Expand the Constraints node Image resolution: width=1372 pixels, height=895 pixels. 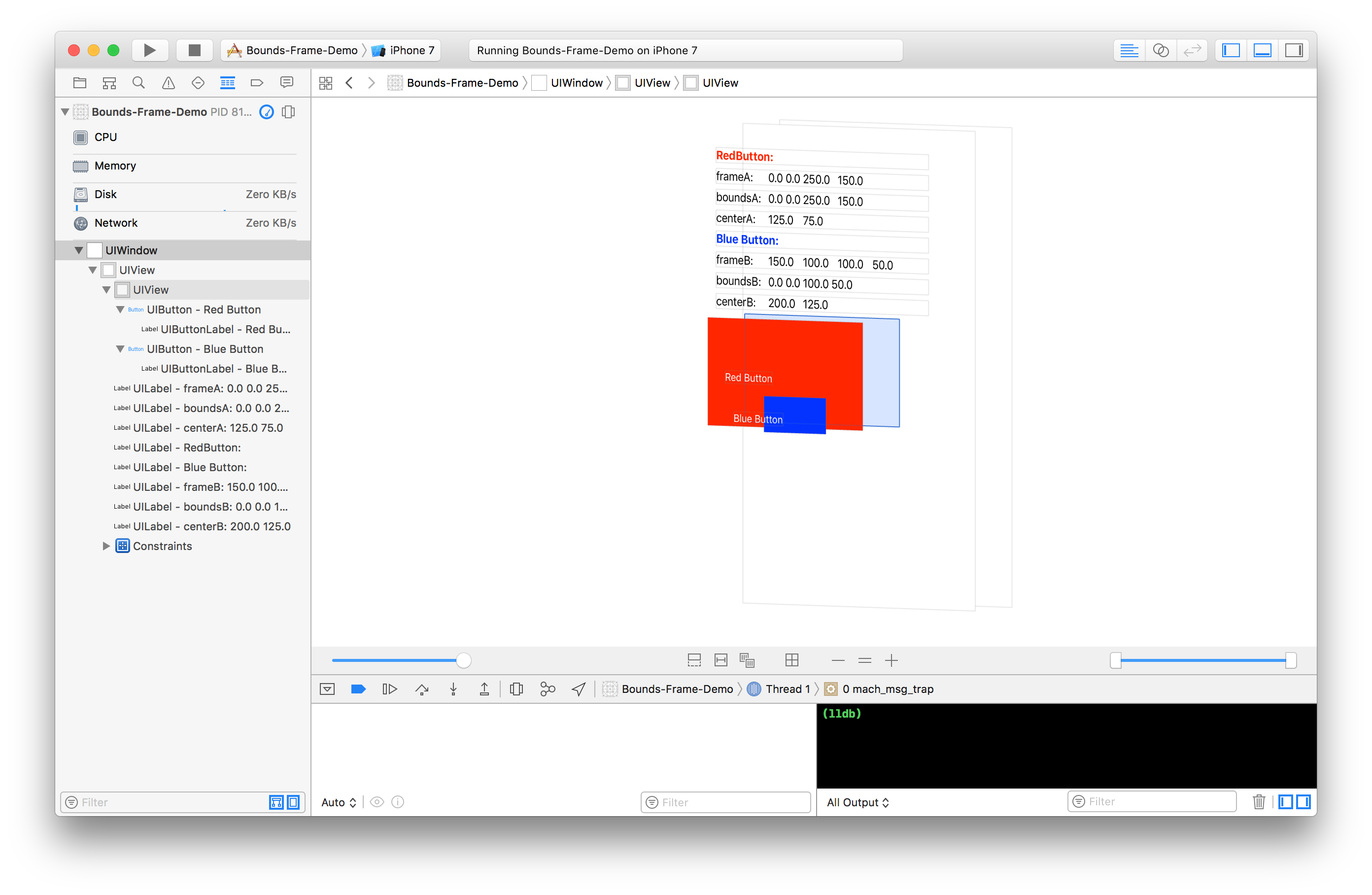pos(106,546)
